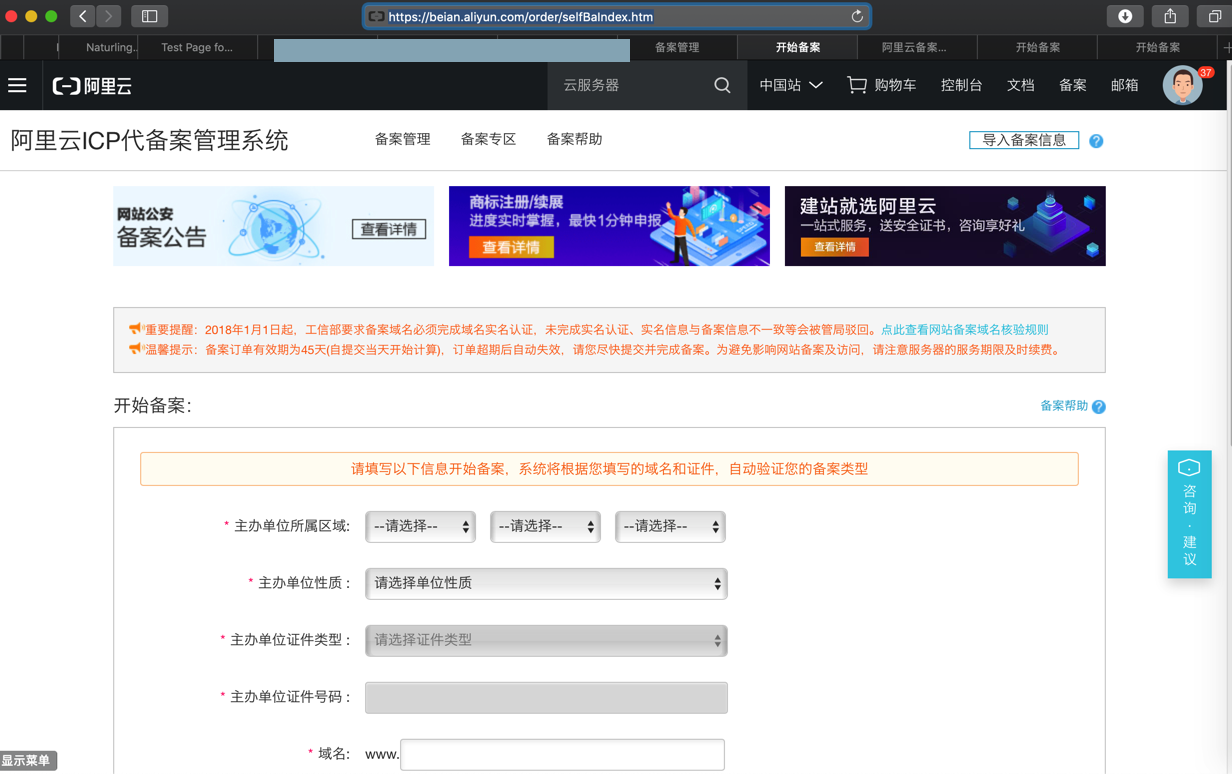Click 查看详情 on the 建站就选阿里云 banner
Viewport: 1232px width, 774px height.
834,247
